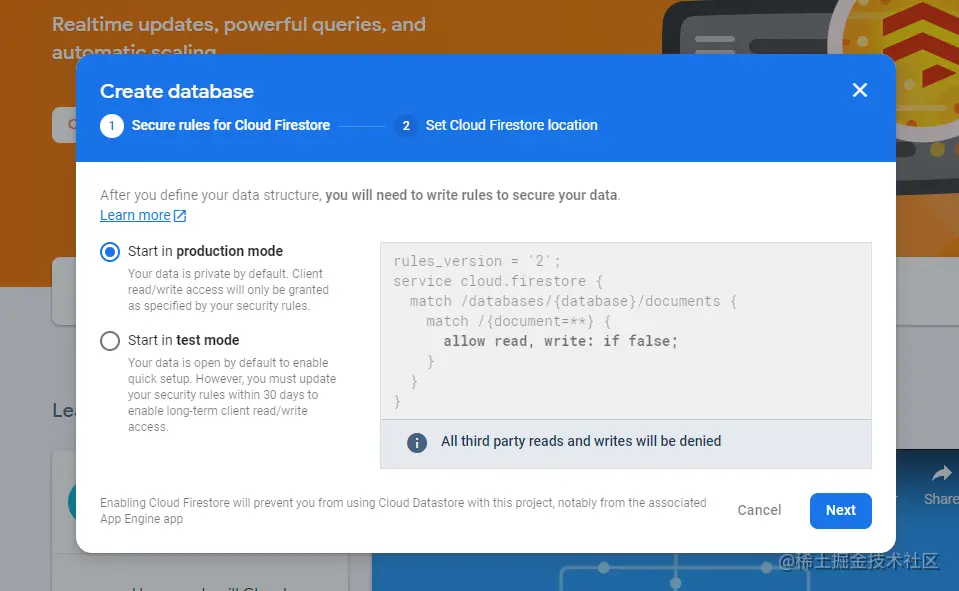Open the Learn more link
The height and width of the screenshot is (591, 959).
point(135,215)
